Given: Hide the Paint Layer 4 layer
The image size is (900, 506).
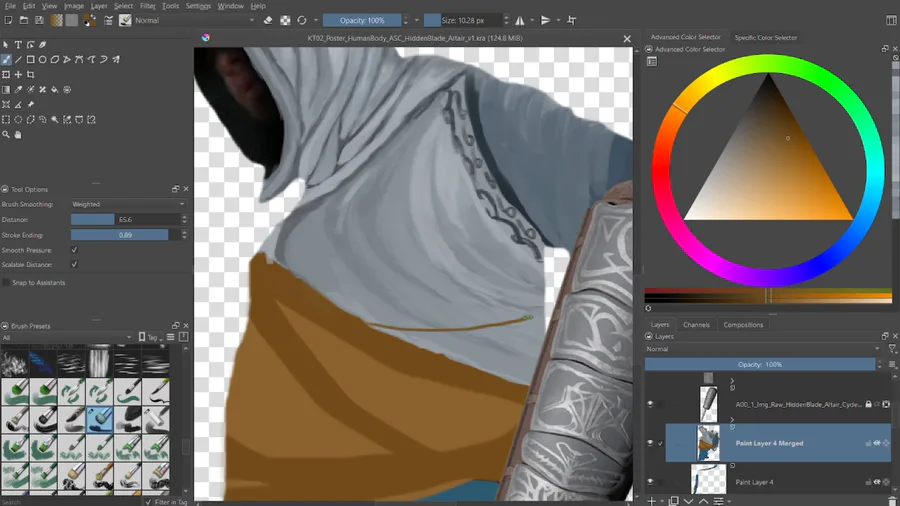Looking at the screenshot, I should click(650, 482).
